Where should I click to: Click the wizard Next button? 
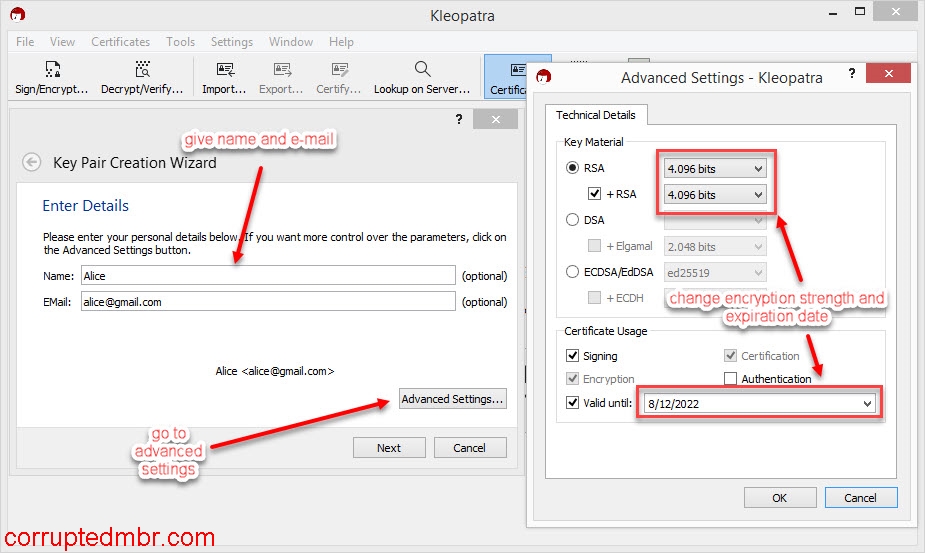point(389,448)
